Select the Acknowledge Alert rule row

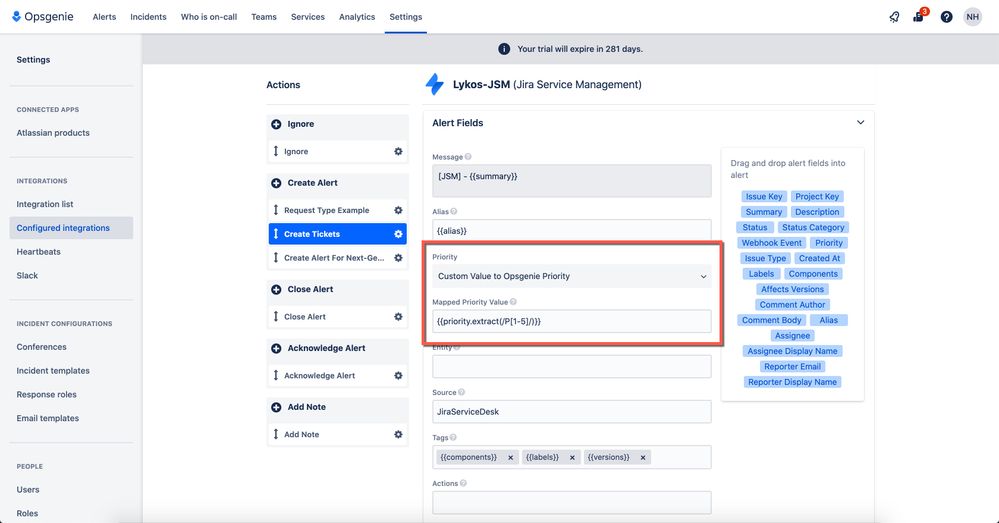(x=338, y=376)
